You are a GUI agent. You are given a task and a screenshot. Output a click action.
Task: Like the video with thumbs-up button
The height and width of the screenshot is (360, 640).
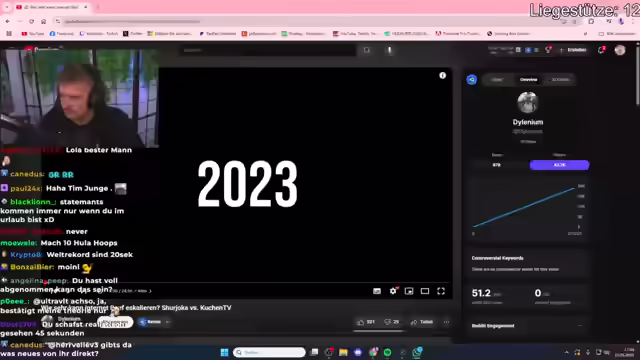pos(366,322)
